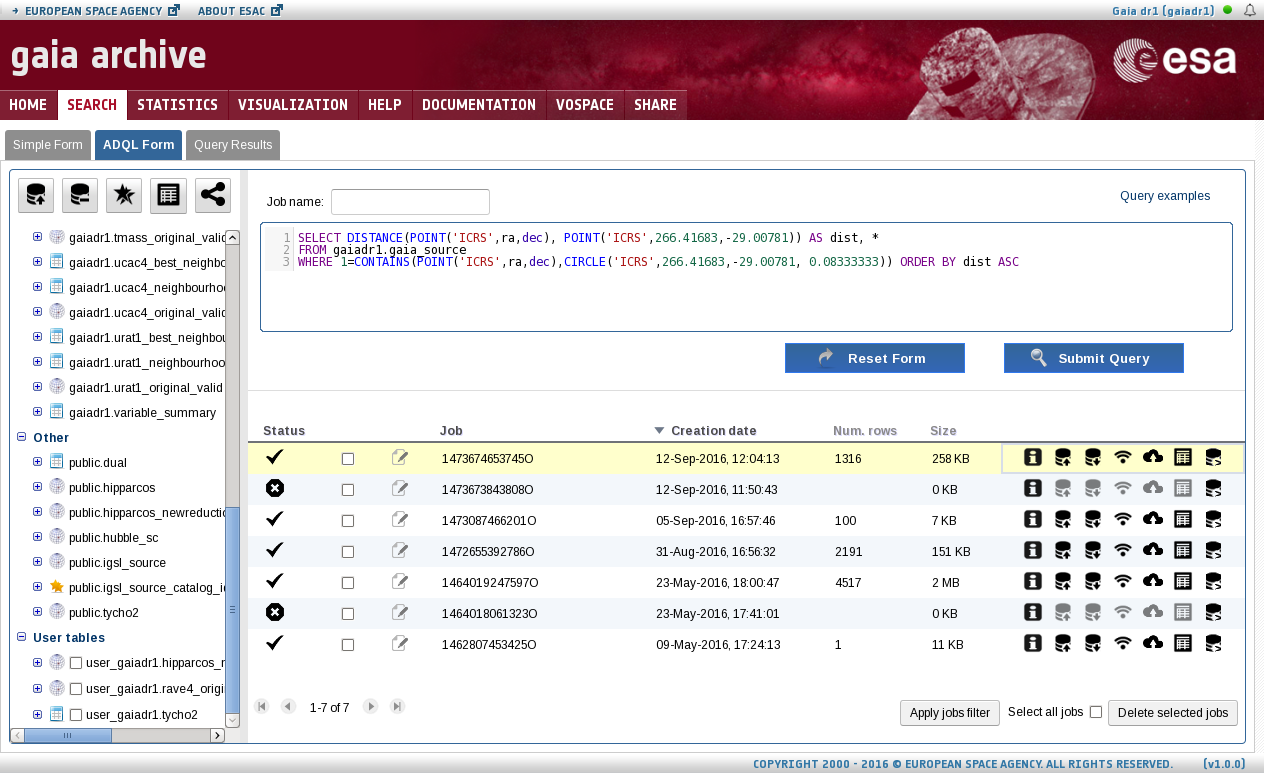This screenshot has width=1264, height=773.
Task: Expand the gaiadr1.ucac4_best_neighbour tree node
Action: [x=37, y=261]
